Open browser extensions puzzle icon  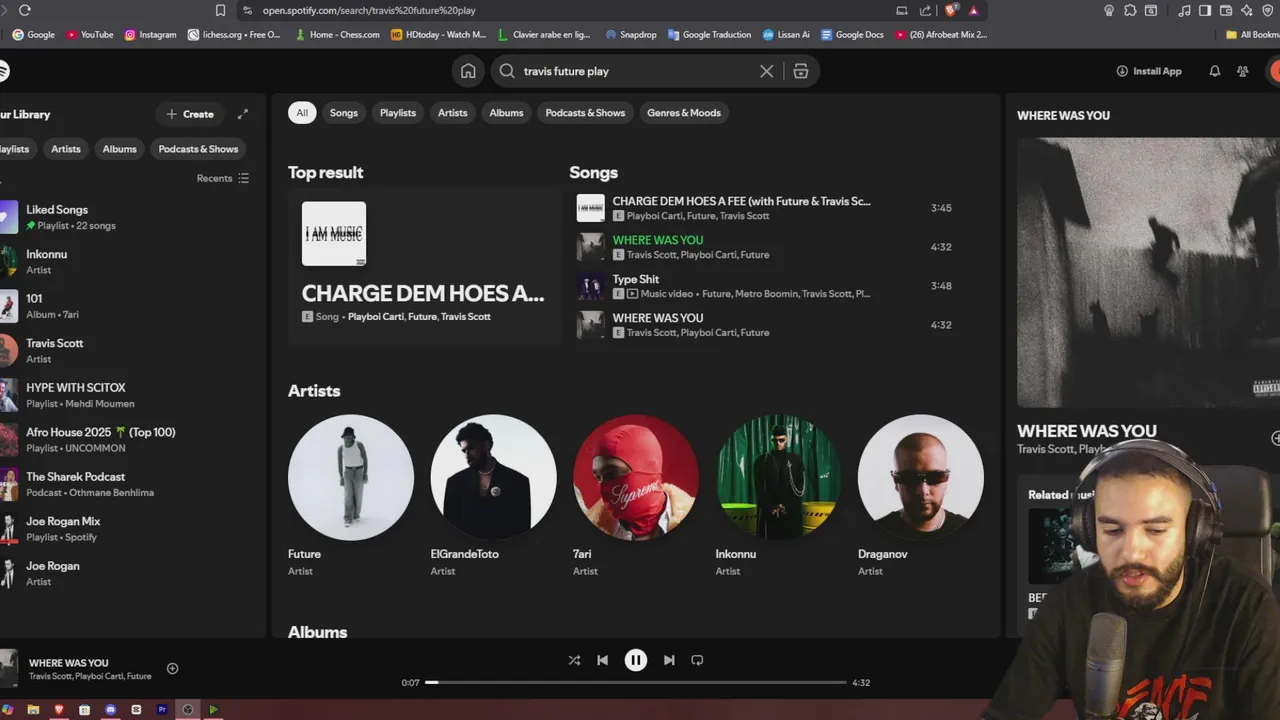pos(1130,10)
